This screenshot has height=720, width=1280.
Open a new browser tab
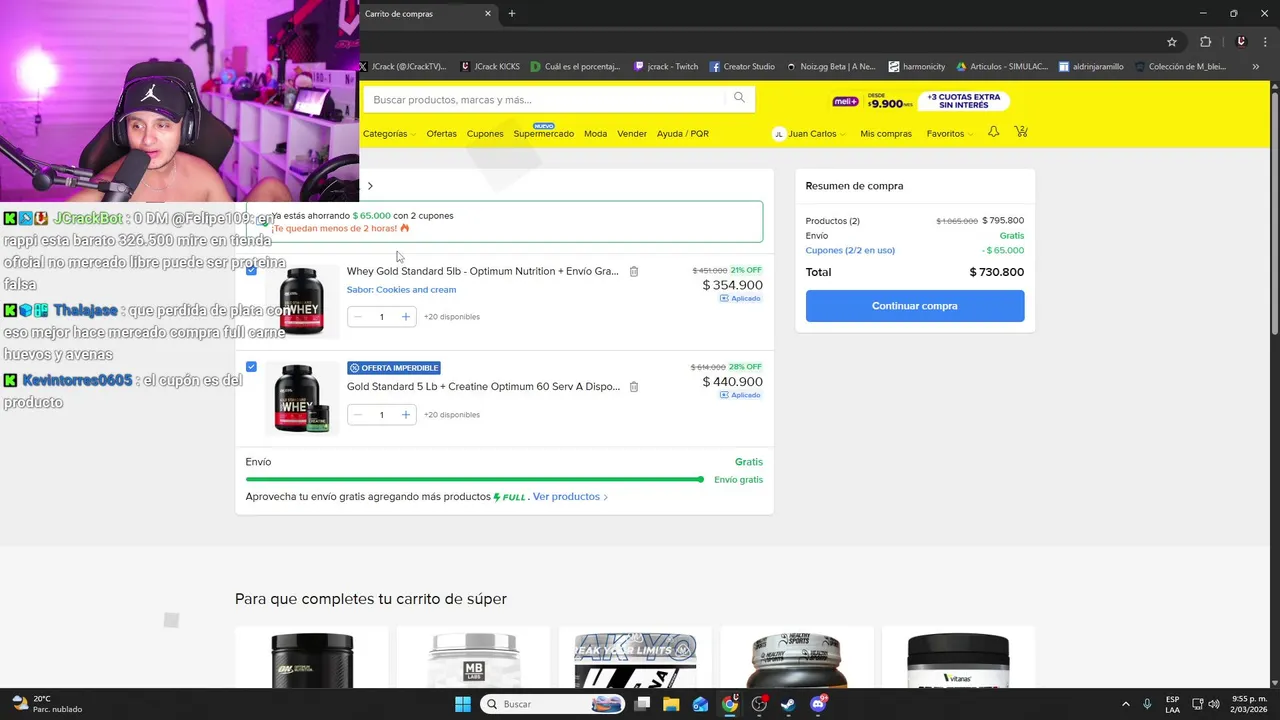512,14
